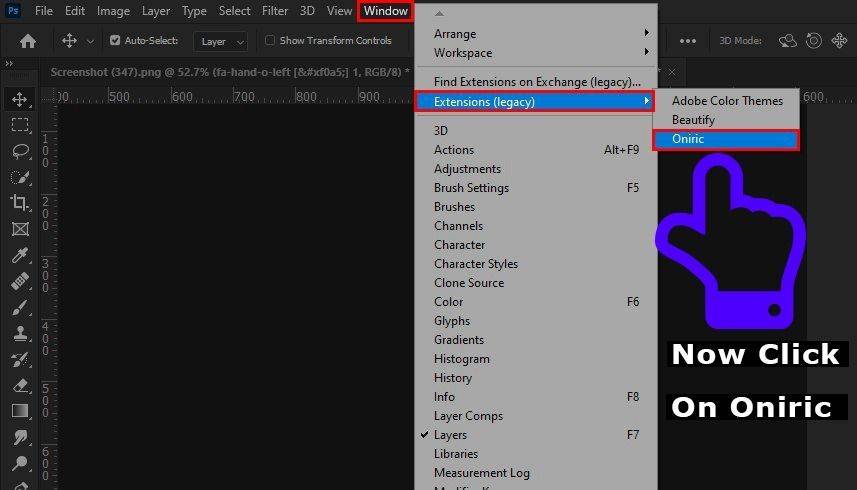857x490 pixels.
Task: Toggle the Auto-Select checkbox
Action: click(115, 40)
